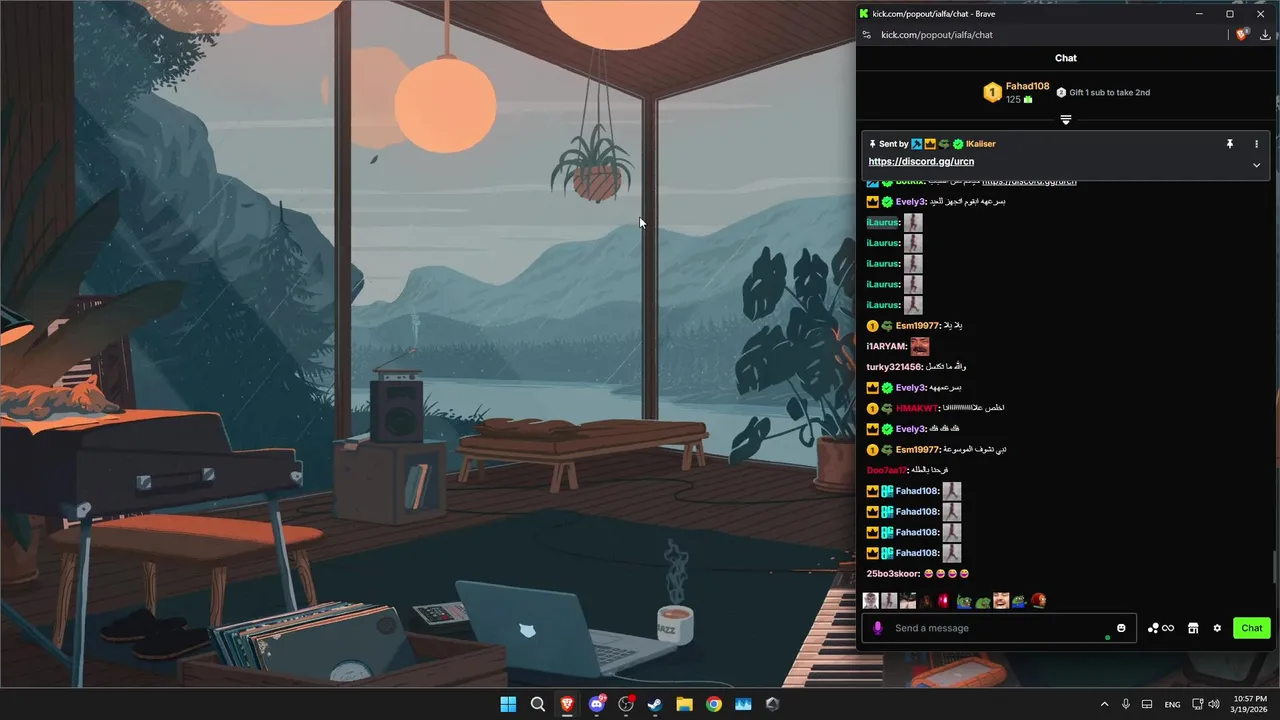The width and height of the screenshot is (1280, 720).
Task: Open site settings icon left of URL
Action: (867, 35)
